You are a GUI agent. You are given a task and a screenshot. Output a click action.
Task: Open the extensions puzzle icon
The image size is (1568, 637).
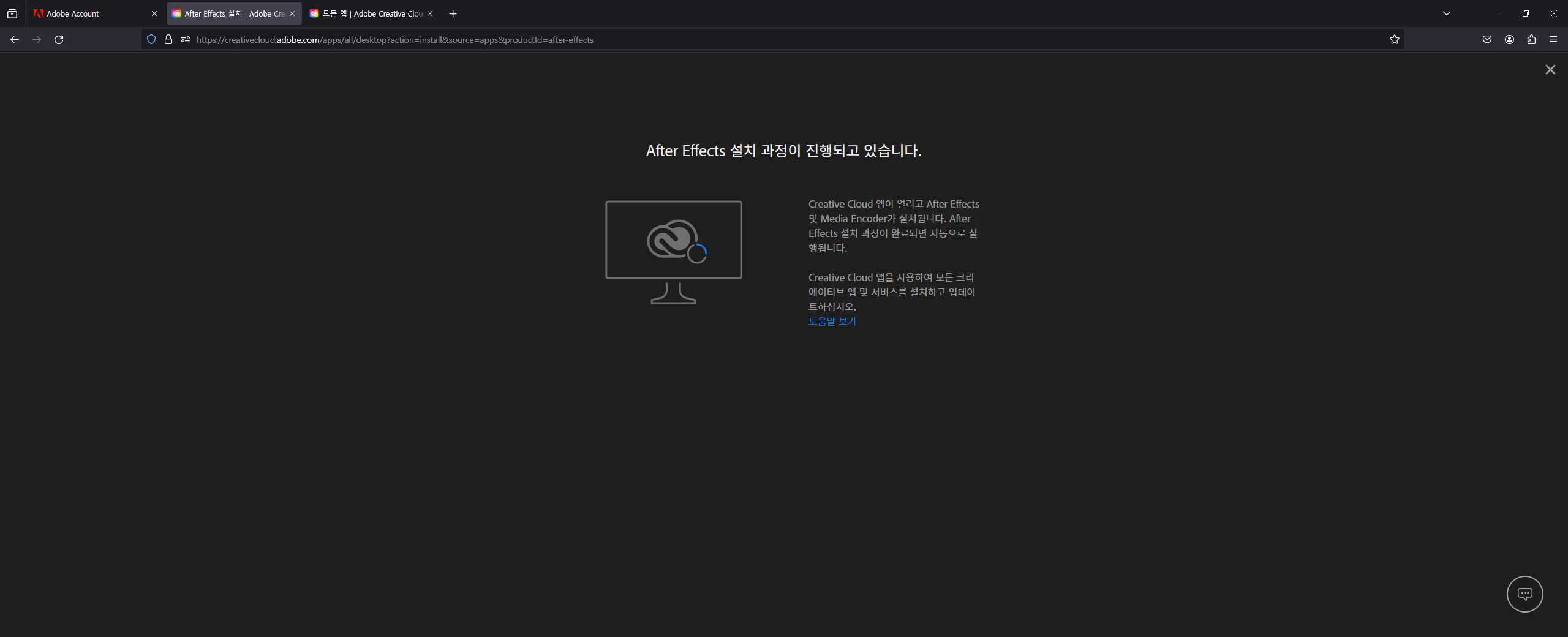(1531, 40)
